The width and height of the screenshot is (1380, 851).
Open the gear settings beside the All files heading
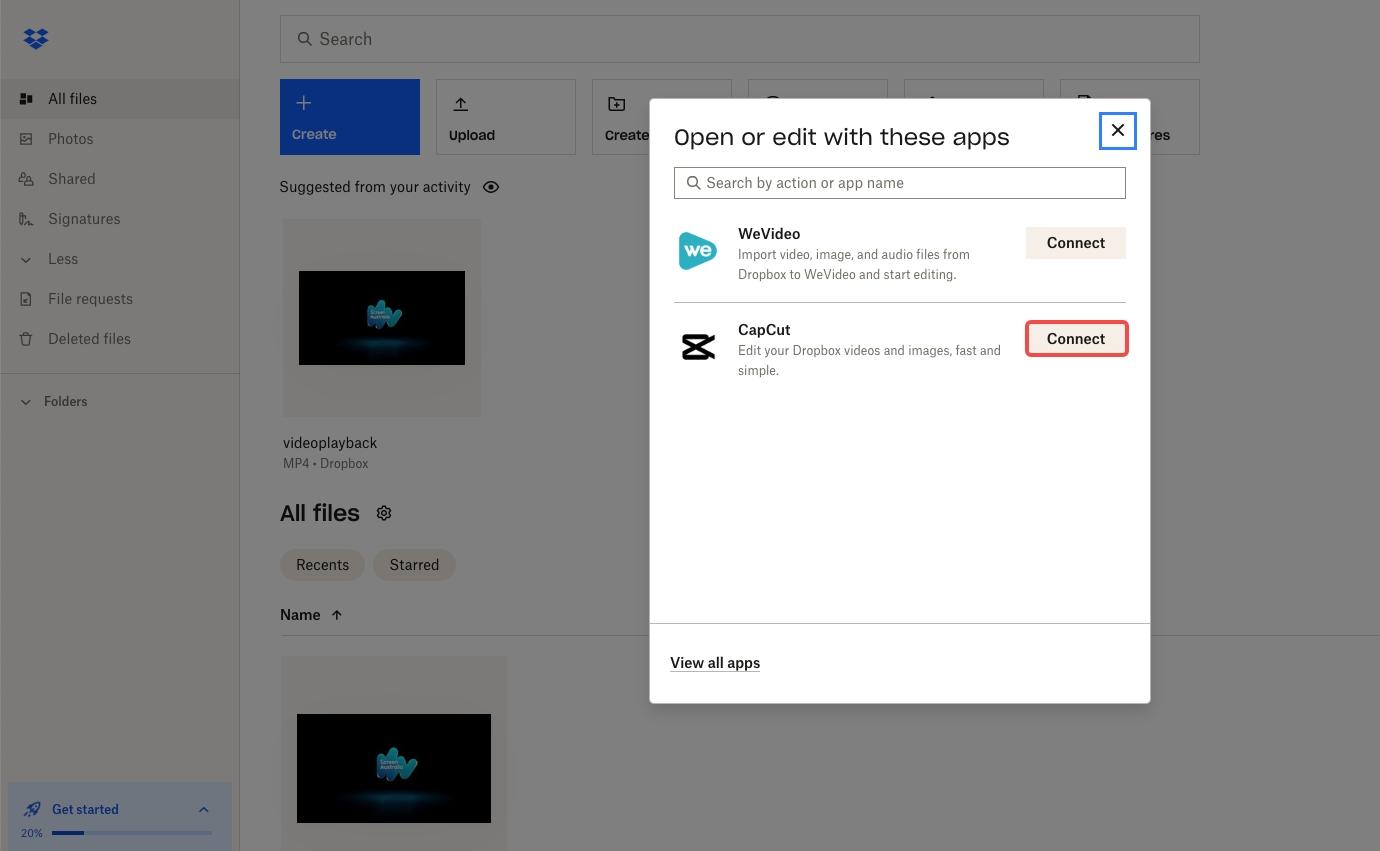click(x=384, y=513)
